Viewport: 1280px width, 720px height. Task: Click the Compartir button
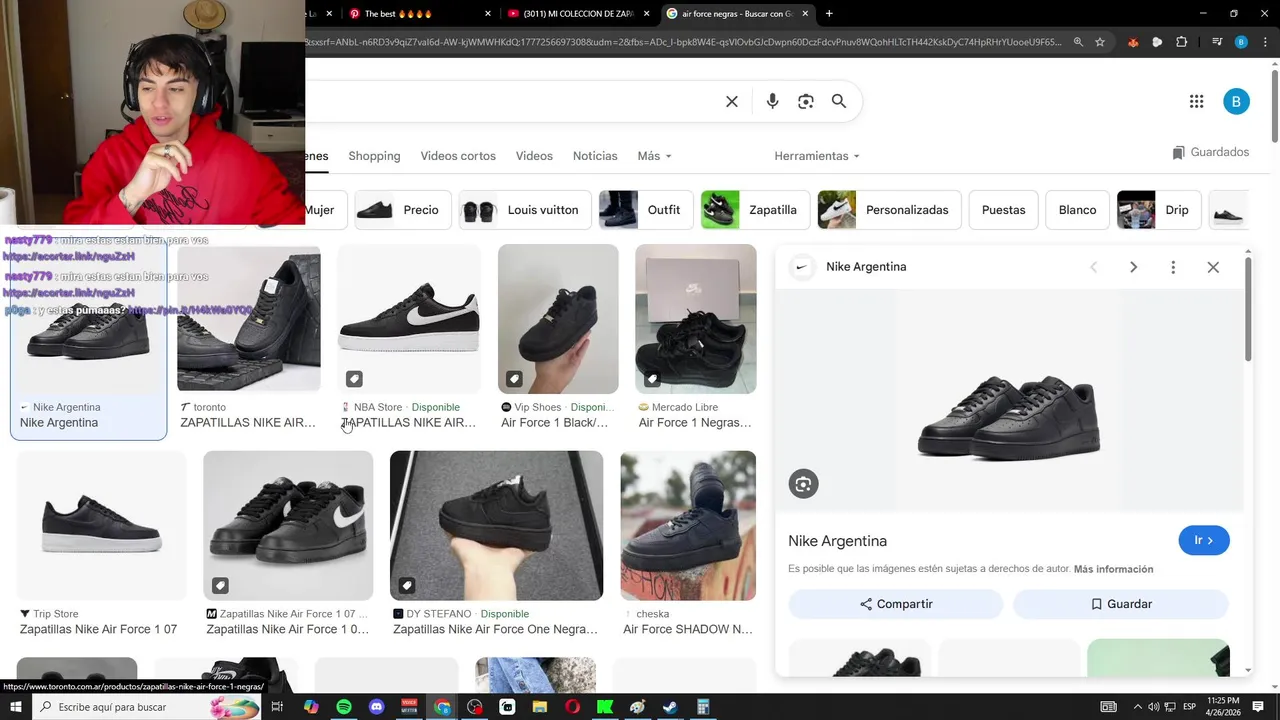point(896,604)
